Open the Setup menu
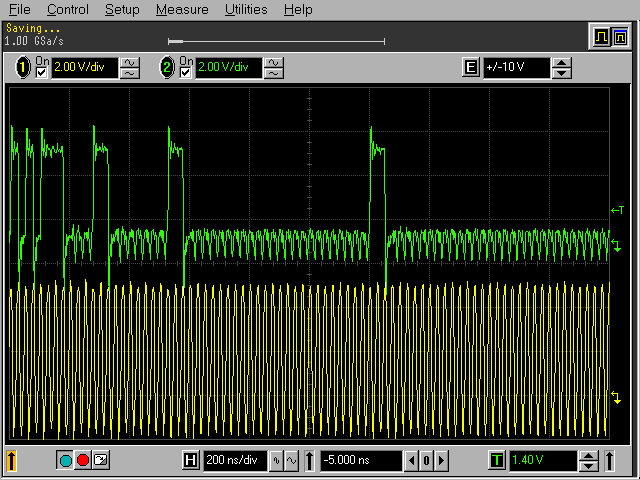 tap(122, 9)
